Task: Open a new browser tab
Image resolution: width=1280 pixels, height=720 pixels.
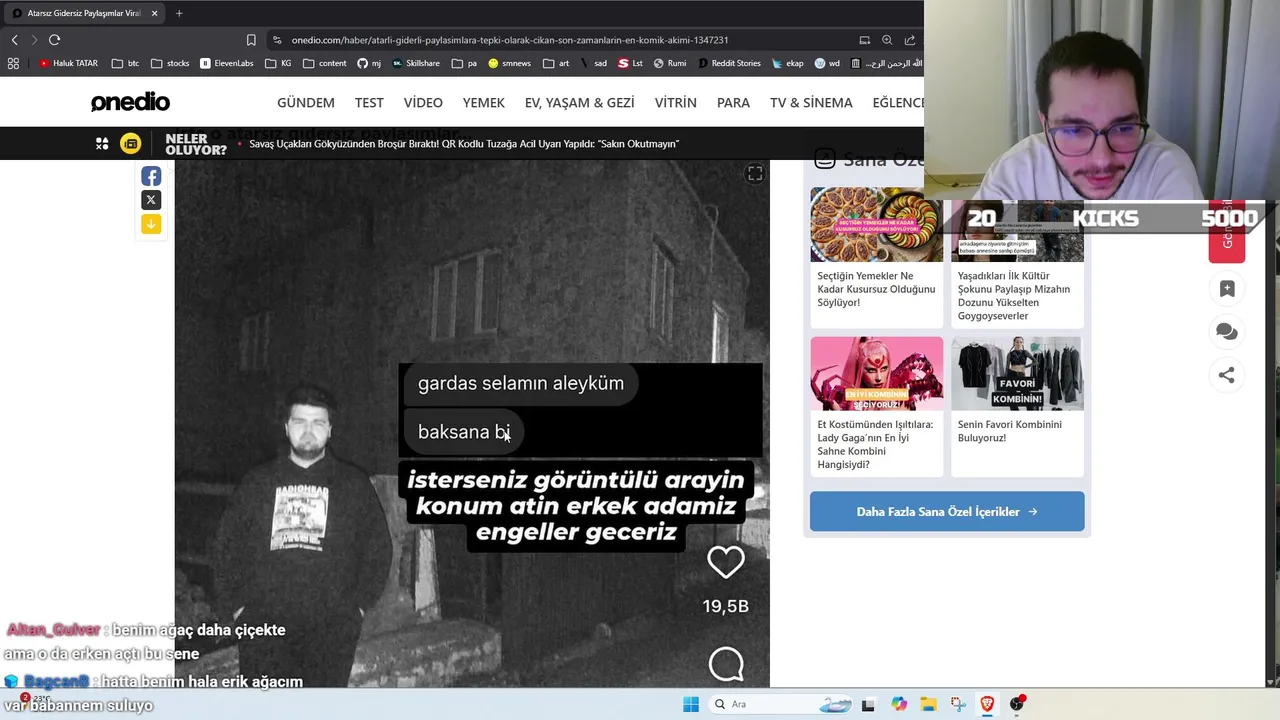Action: point(179,13)
